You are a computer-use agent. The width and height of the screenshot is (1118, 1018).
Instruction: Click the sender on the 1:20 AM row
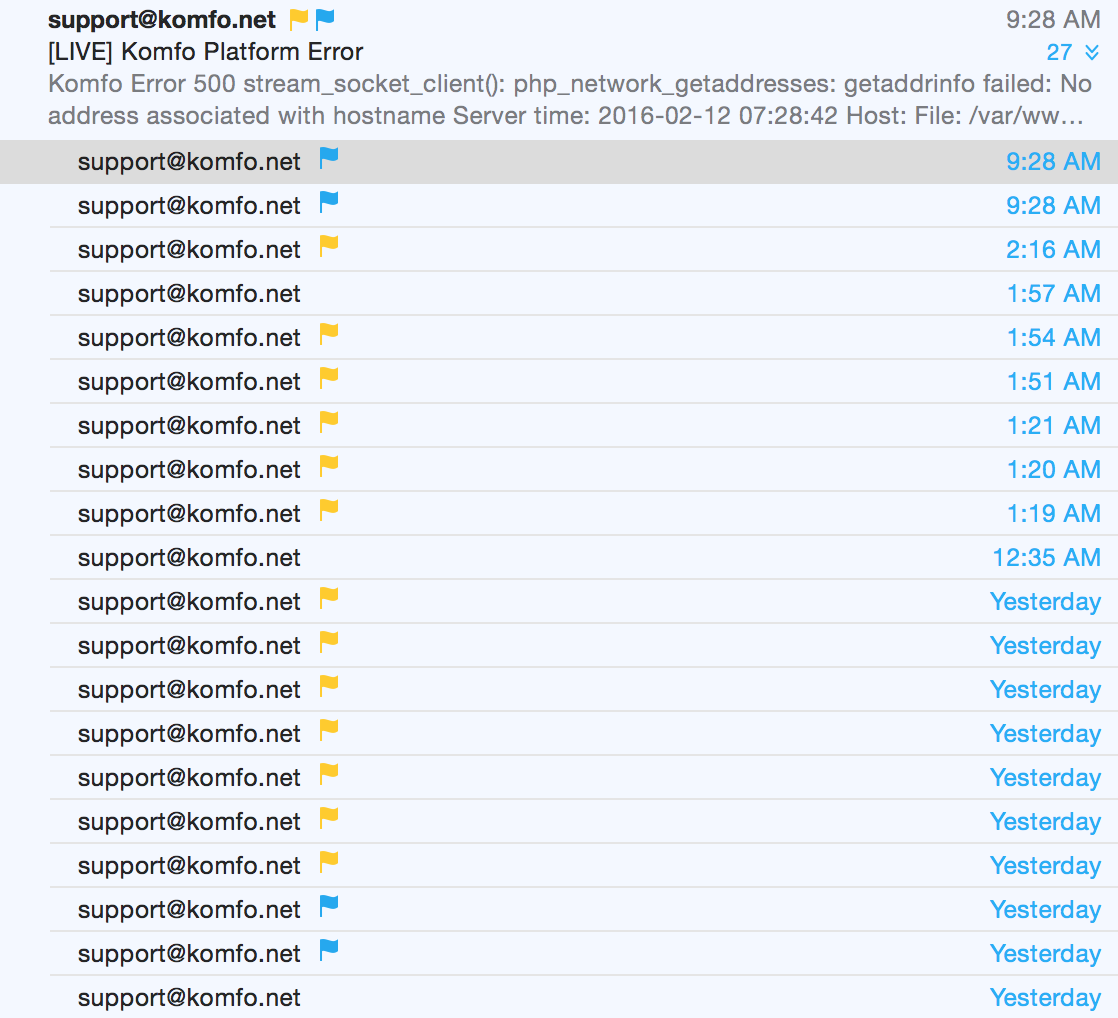189,471
